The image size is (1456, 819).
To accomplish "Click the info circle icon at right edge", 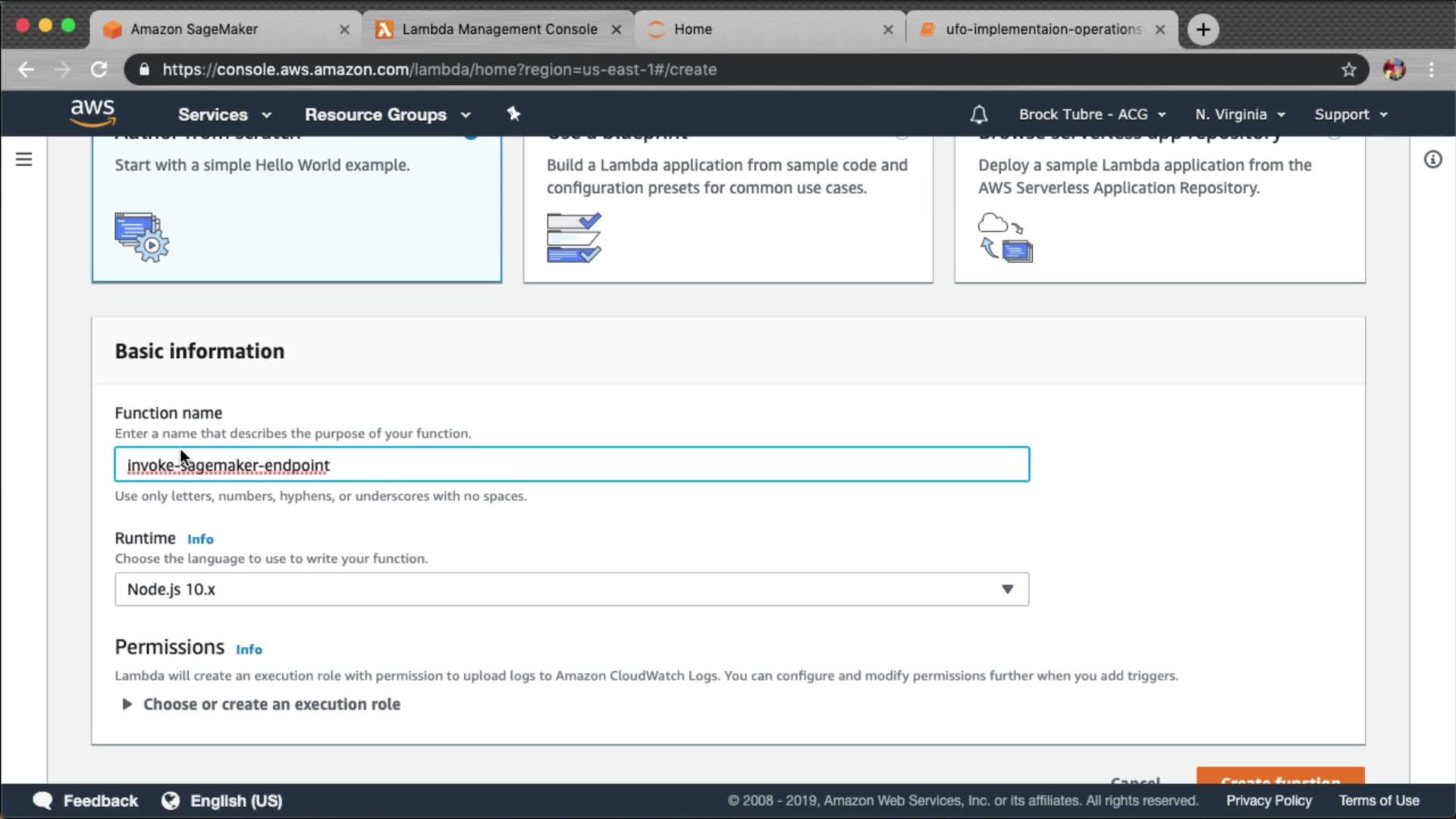I will coord(1432,159).
